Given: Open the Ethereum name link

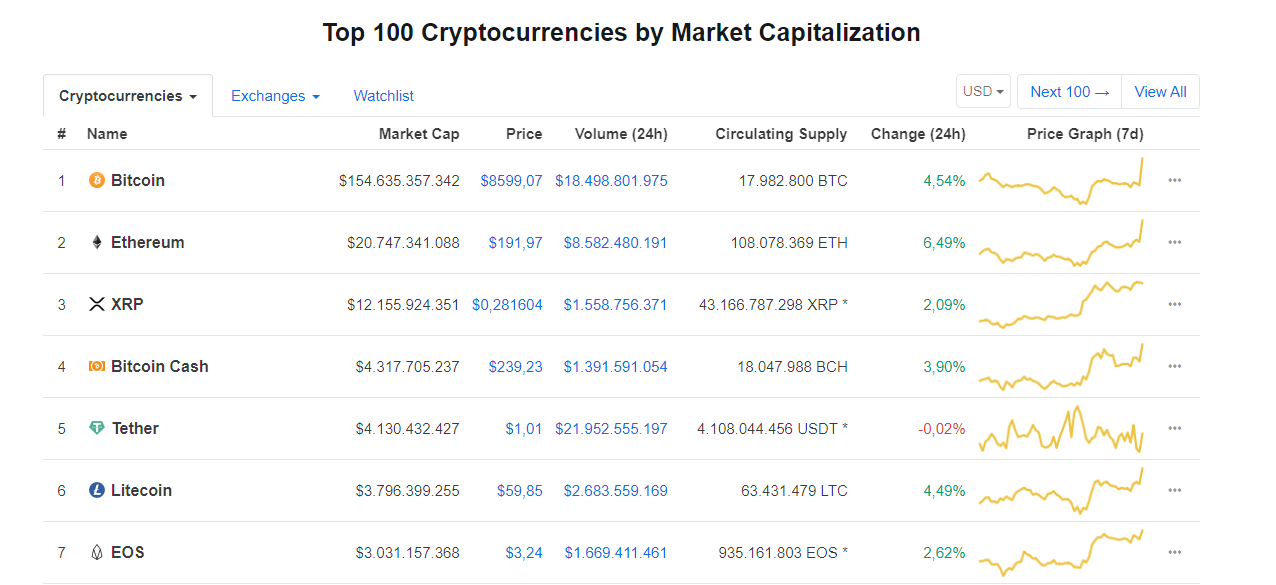Looking at the screenshot, I should point(148,243).
